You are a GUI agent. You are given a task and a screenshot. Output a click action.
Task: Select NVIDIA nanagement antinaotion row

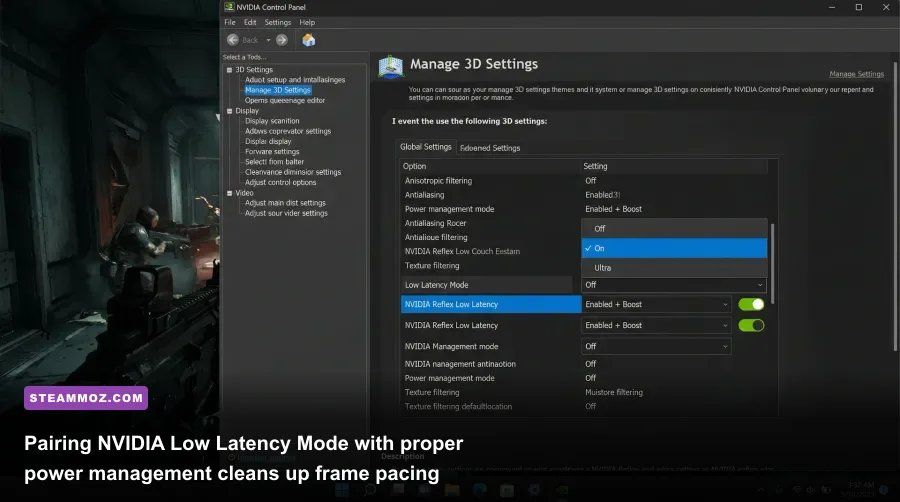coord(584,364)
